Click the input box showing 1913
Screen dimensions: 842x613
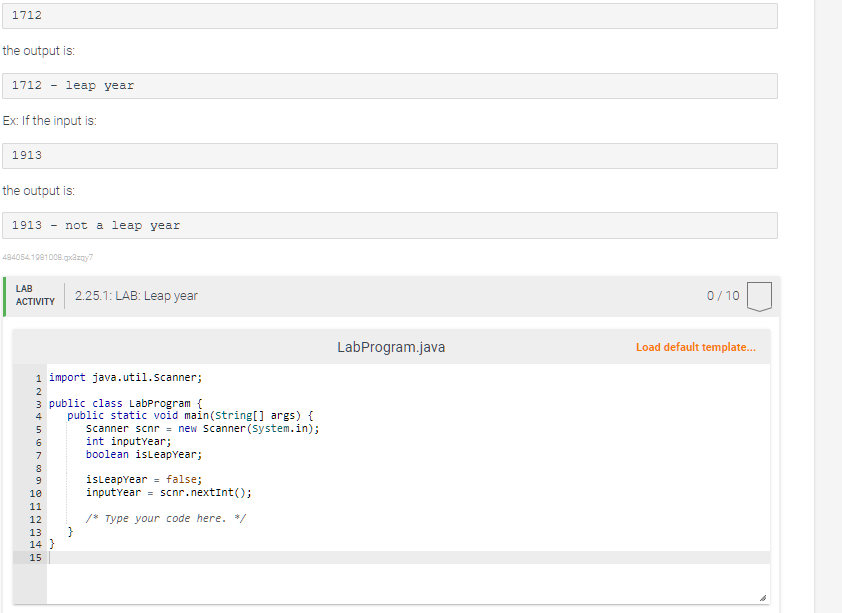pyautogui.click(x=390, y=155)
